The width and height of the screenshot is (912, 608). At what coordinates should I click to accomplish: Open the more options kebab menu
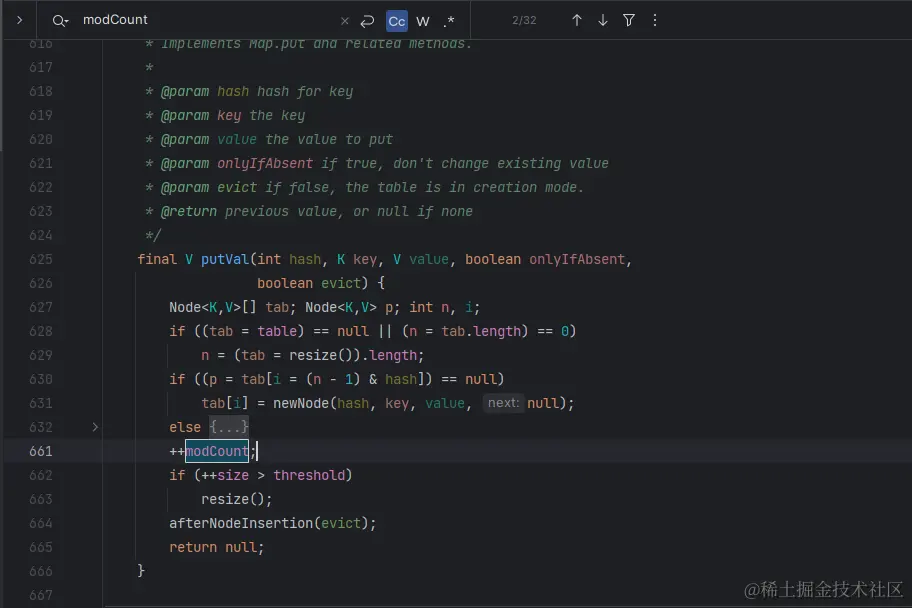click(654, 20)
